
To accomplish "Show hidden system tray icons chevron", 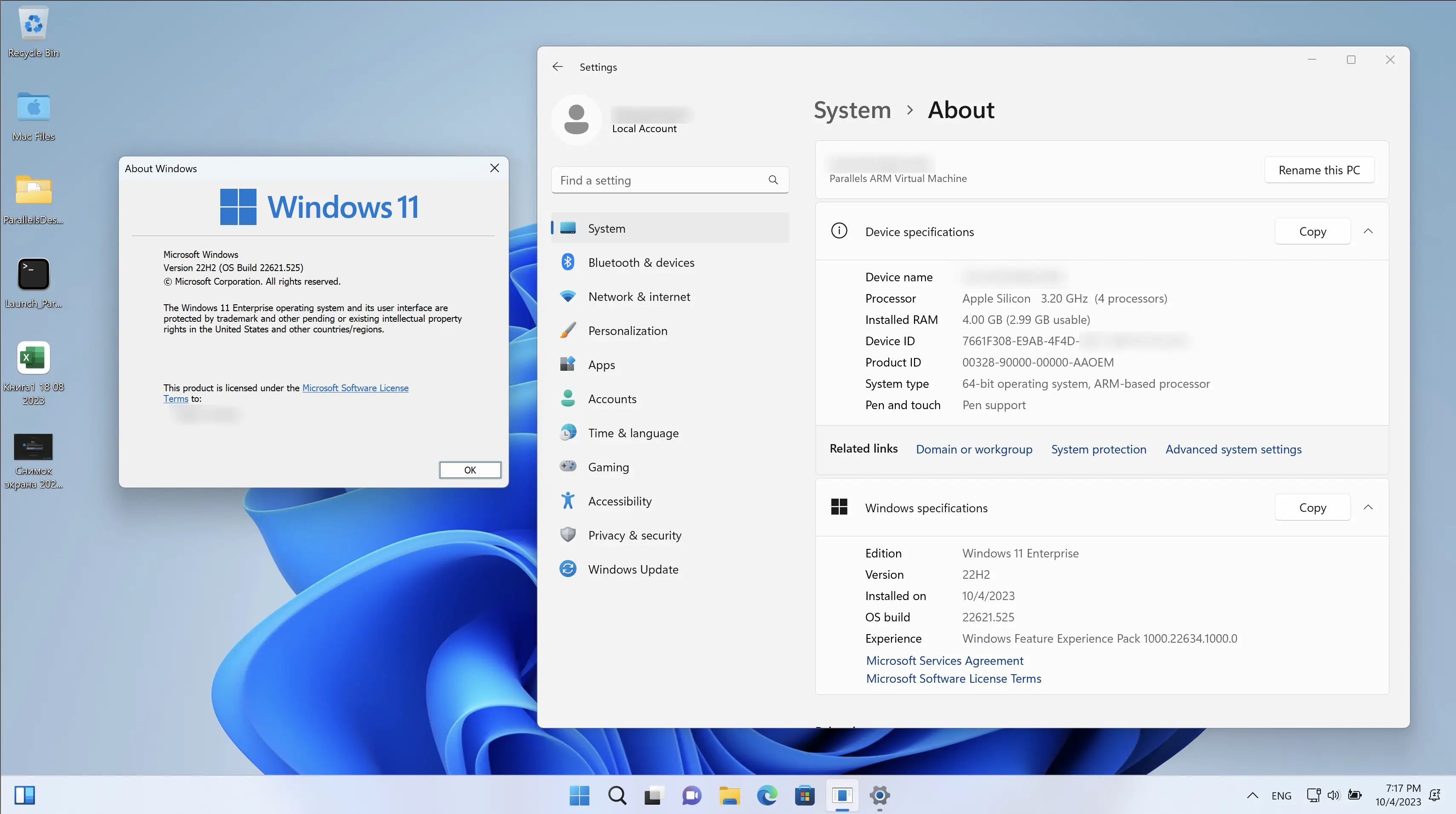I will point(1252,795).
